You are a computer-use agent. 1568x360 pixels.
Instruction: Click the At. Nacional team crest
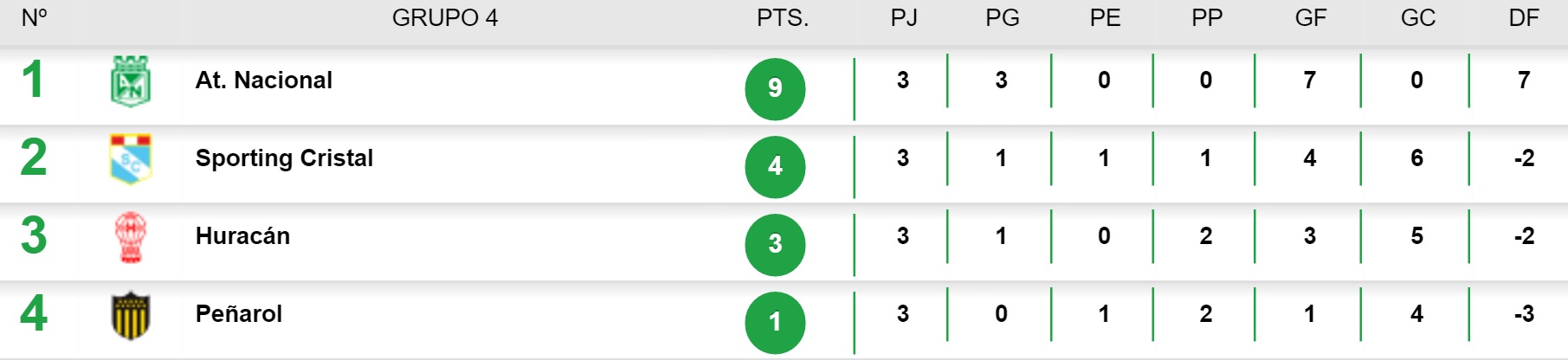(x=131, y=81)
